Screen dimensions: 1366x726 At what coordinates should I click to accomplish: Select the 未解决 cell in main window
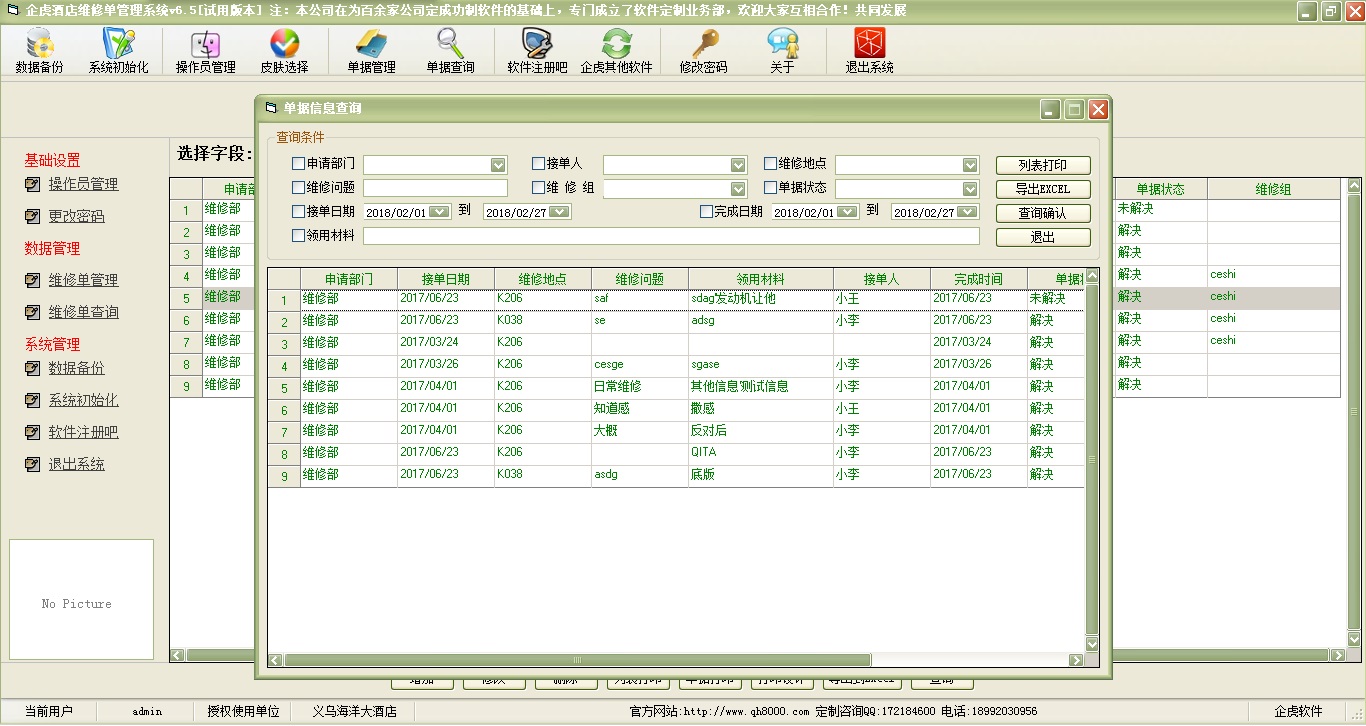(x=1160, y=209)
